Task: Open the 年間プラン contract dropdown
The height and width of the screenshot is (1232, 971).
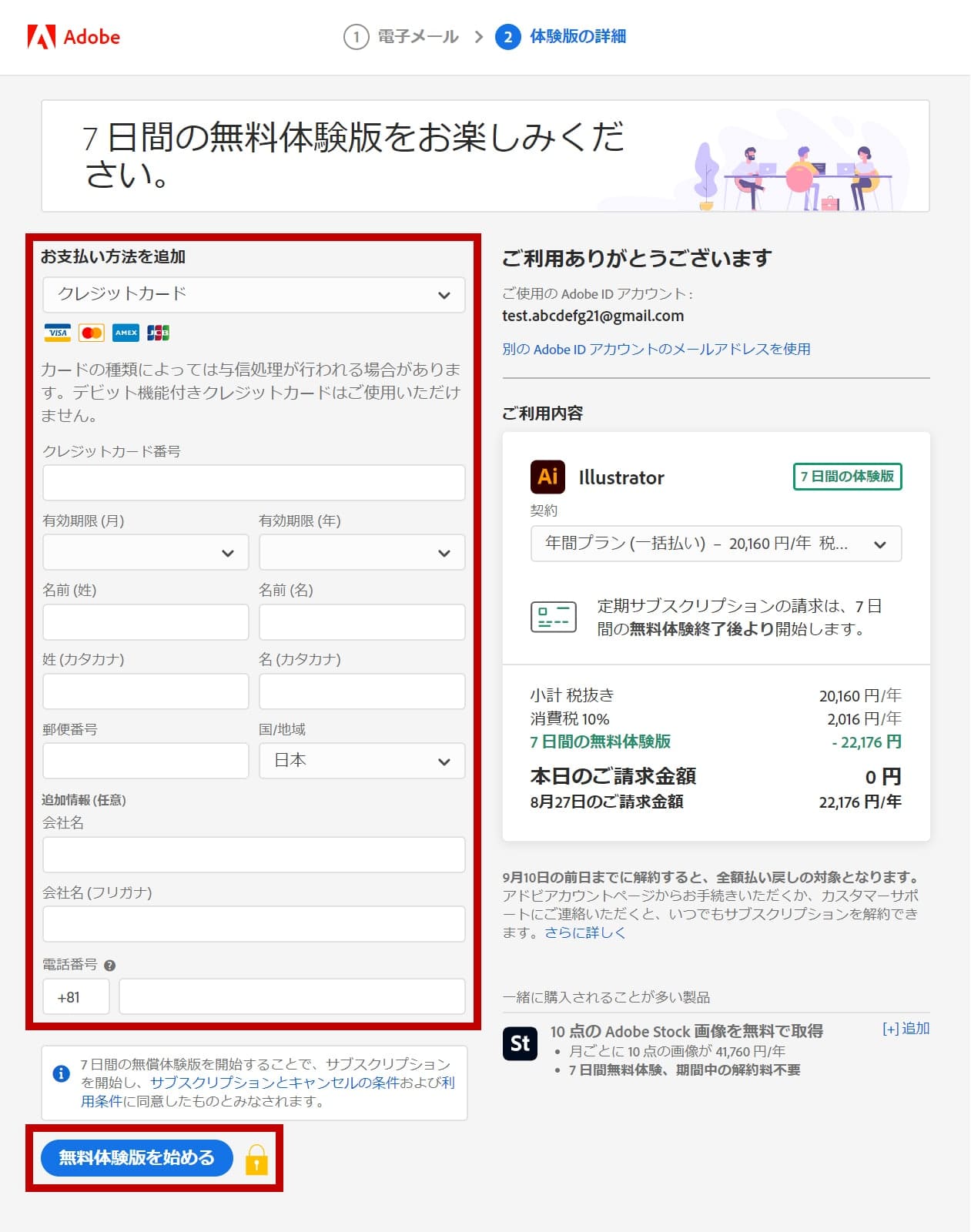Action: [x=716, y=544]
